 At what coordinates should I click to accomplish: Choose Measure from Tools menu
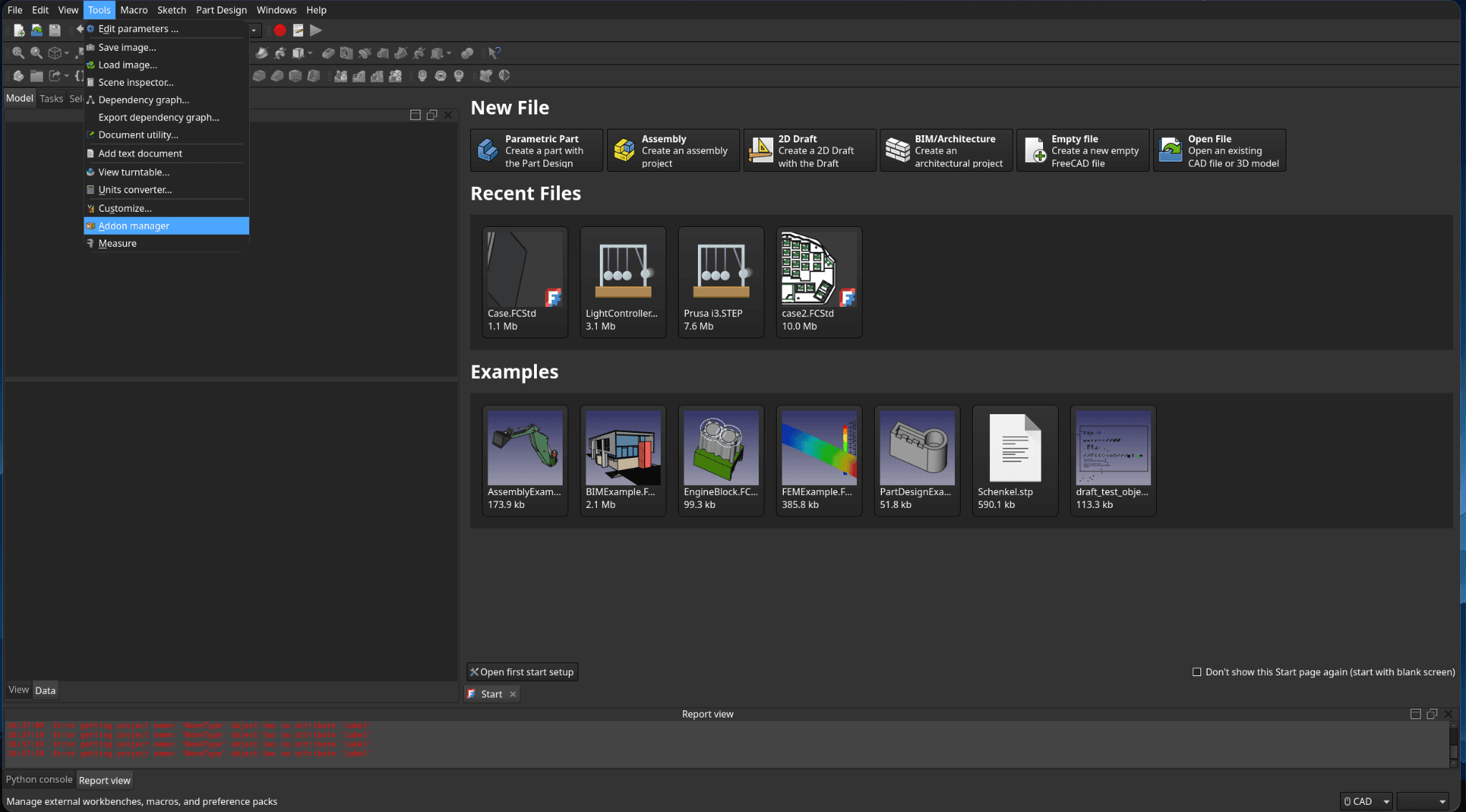tap(166, 243)
